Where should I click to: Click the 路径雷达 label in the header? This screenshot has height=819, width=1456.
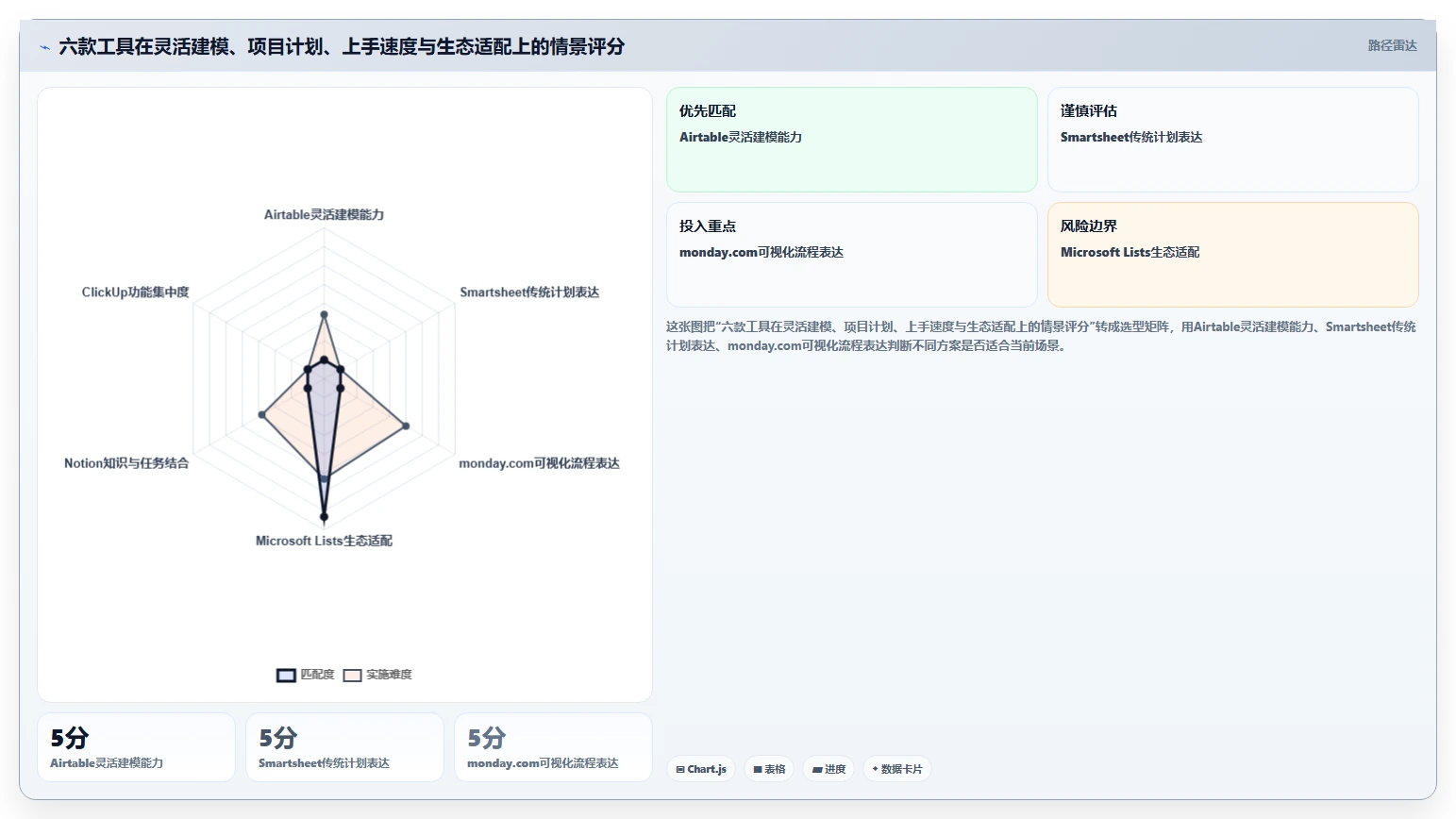(x=1392, y=45)
